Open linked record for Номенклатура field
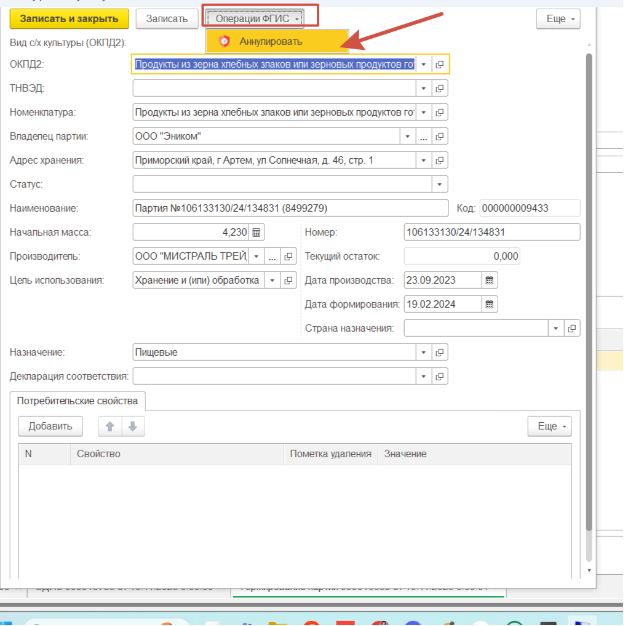624x626 pixels. pyautogui.click(x=440, y=112)
